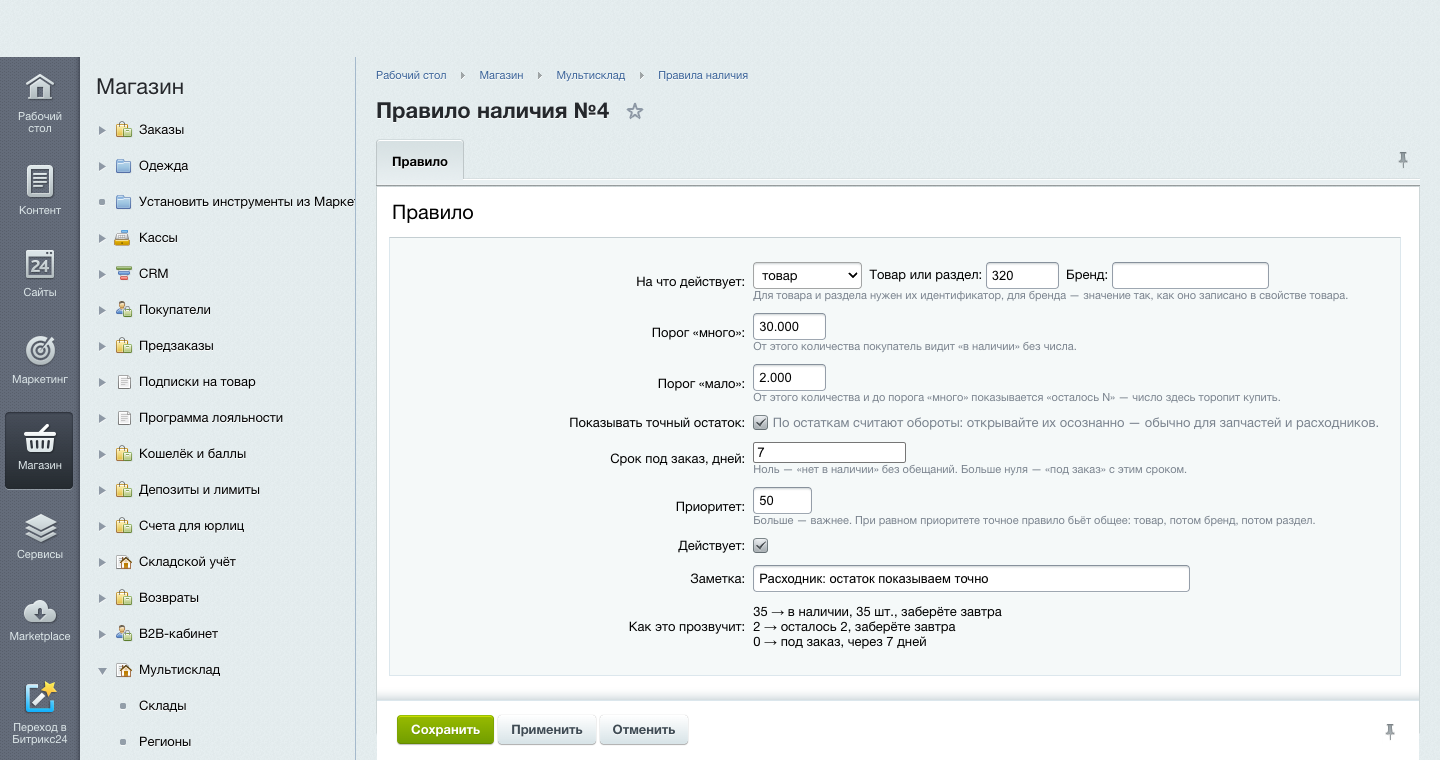Focus the Товар или раздел field
Screen dimensions: 1440x760
click(x=1022, y=275)
